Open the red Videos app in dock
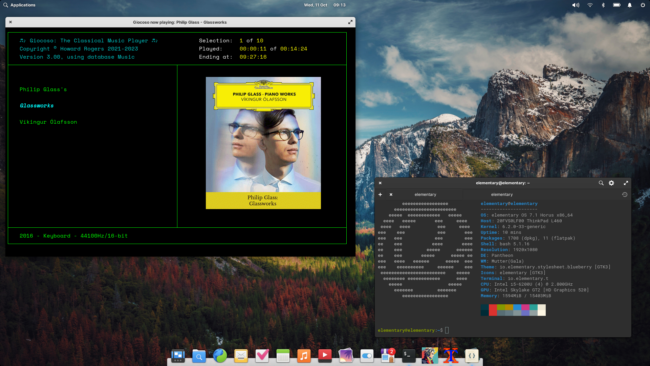This screenshot has width=650, height=366. [x=325, y=356]
